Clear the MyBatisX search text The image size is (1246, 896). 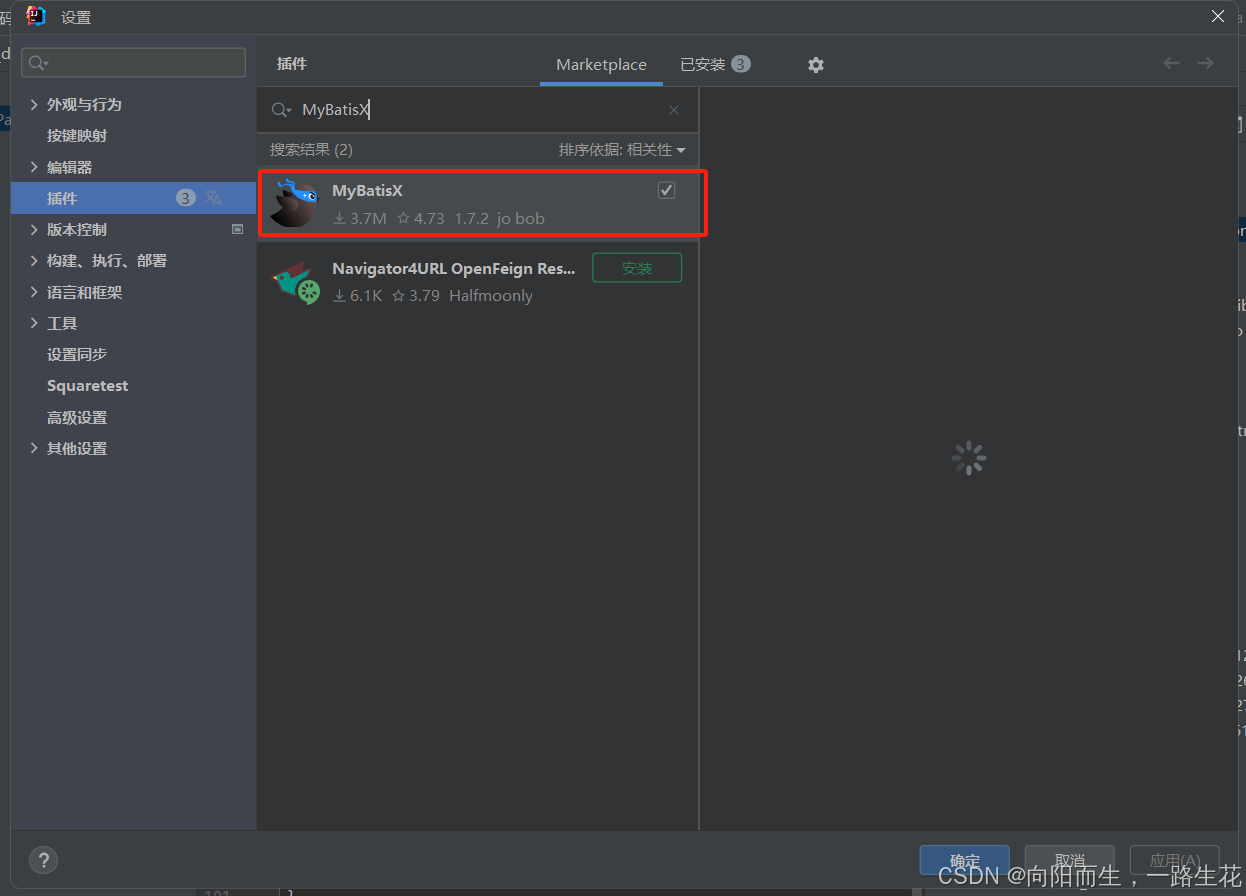pos(674,110)
